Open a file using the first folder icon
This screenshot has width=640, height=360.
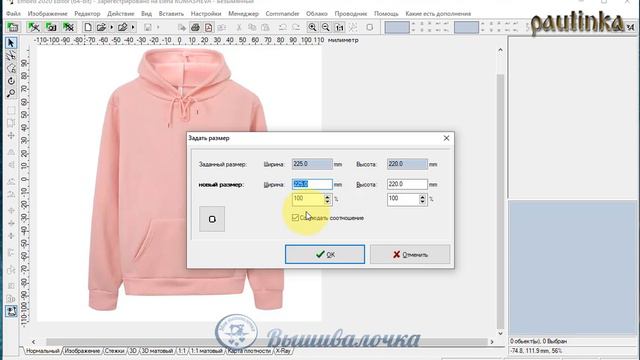(101, 27)
